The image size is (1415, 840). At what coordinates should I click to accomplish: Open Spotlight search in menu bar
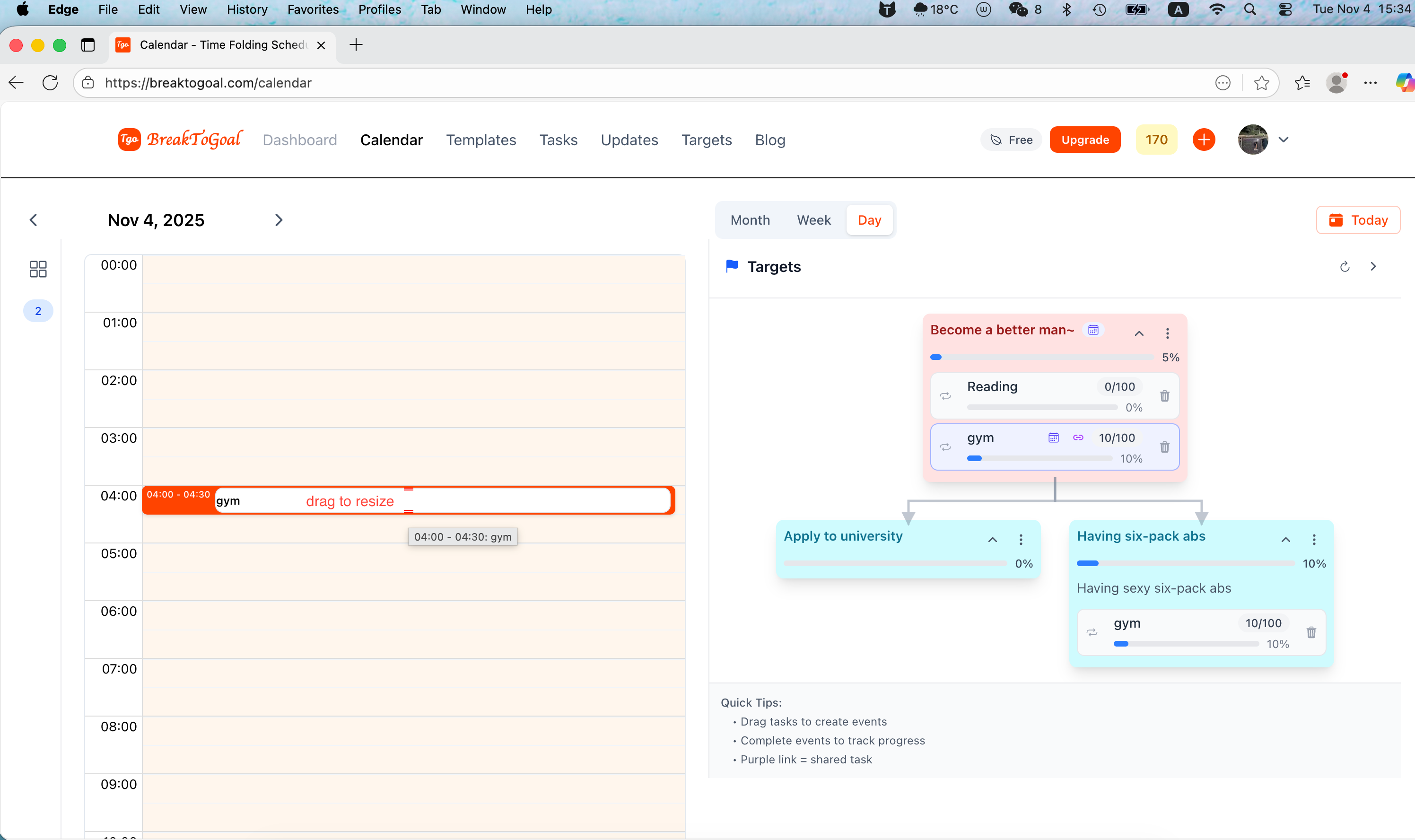coord(1250,9)
